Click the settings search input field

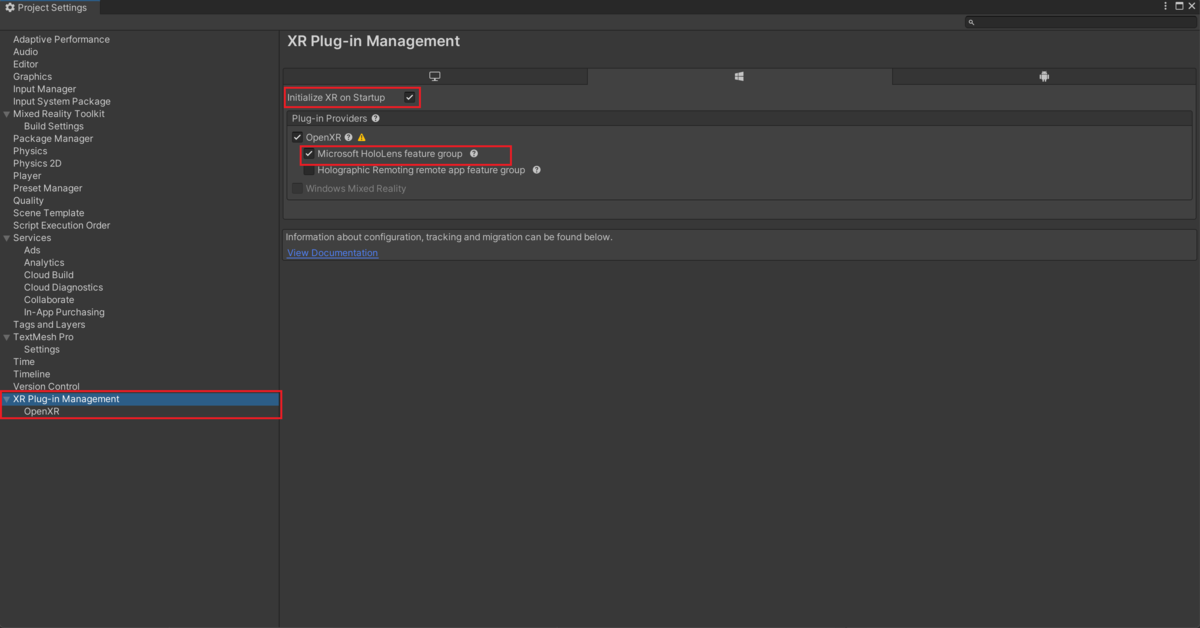1080,22
